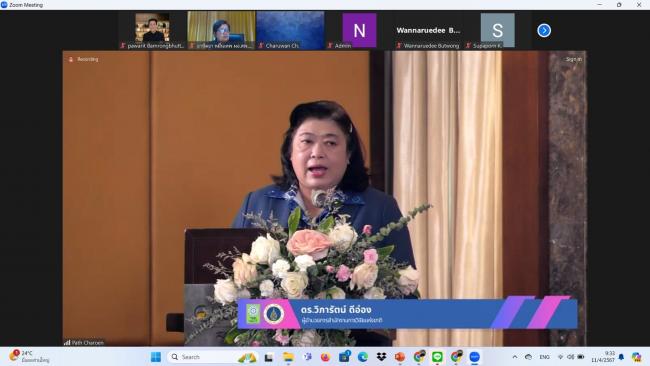The image size is (650, 366).
Task: Show next participants with blue arrow button
Action: click(x=544, y=30)
